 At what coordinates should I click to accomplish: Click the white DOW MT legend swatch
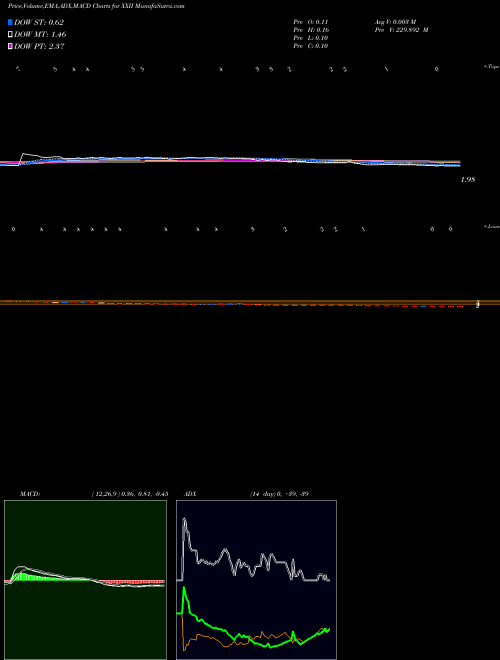coord(10,34)
